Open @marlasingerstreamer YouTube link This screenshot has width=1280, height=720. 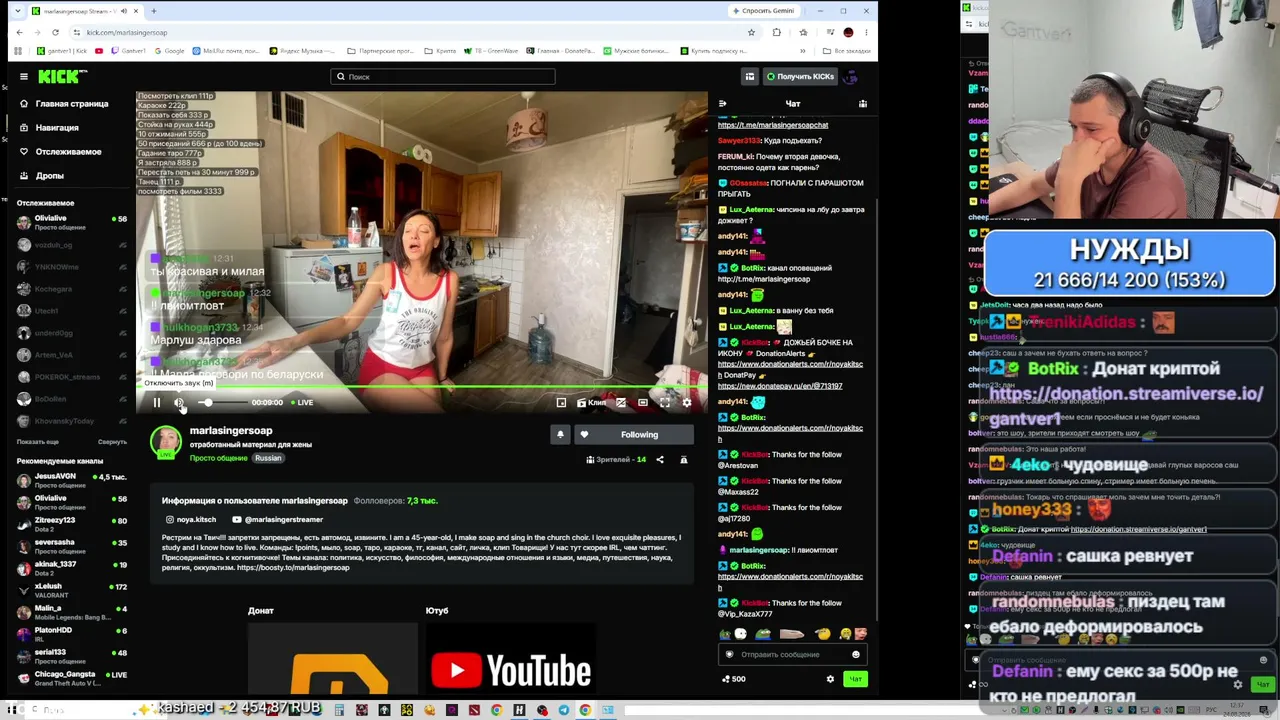pos(277,520)
